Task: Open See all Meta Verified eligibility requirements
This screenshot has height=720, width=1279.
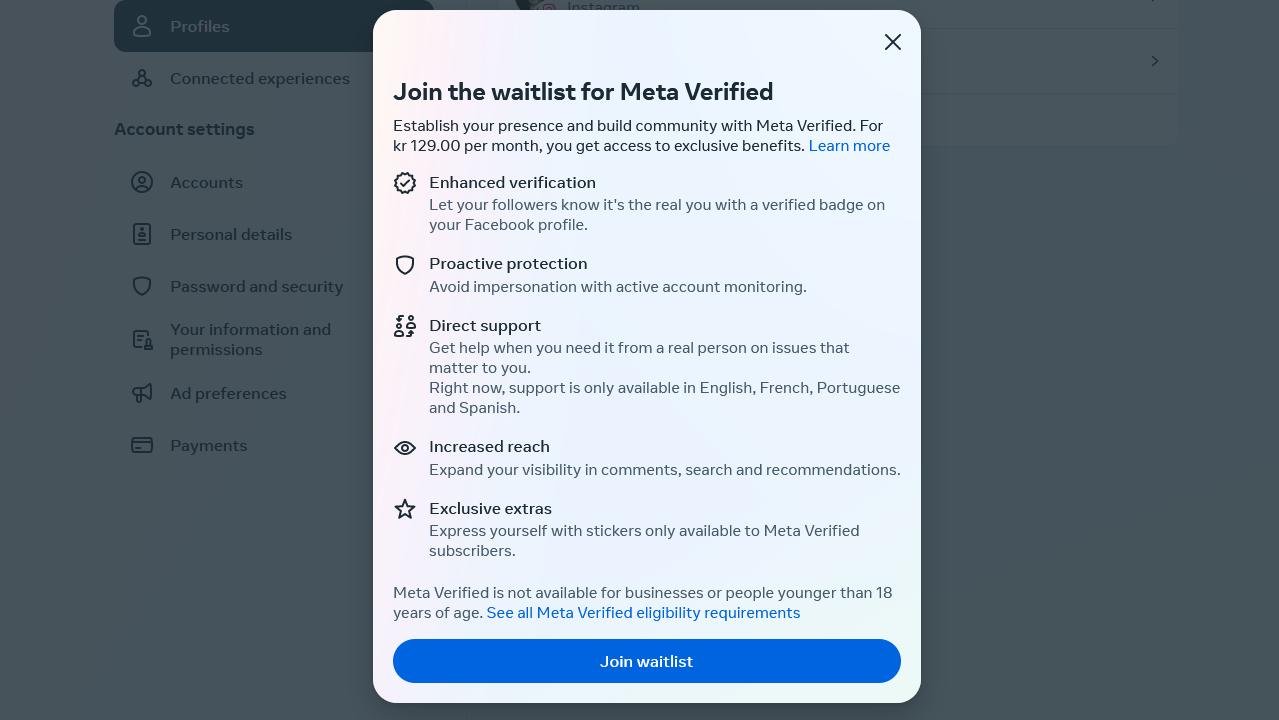Action: tap(643, 613)
